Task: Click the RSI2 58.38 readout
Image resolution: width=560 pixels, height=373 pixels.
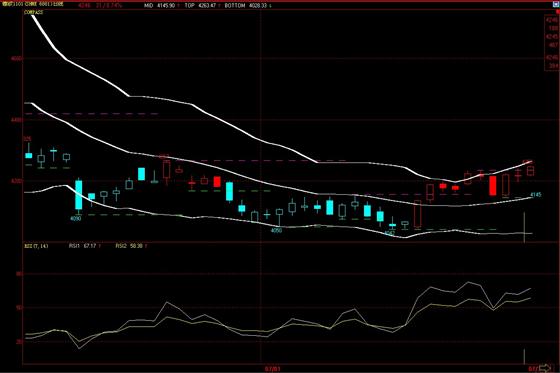Action: point(129,246)
